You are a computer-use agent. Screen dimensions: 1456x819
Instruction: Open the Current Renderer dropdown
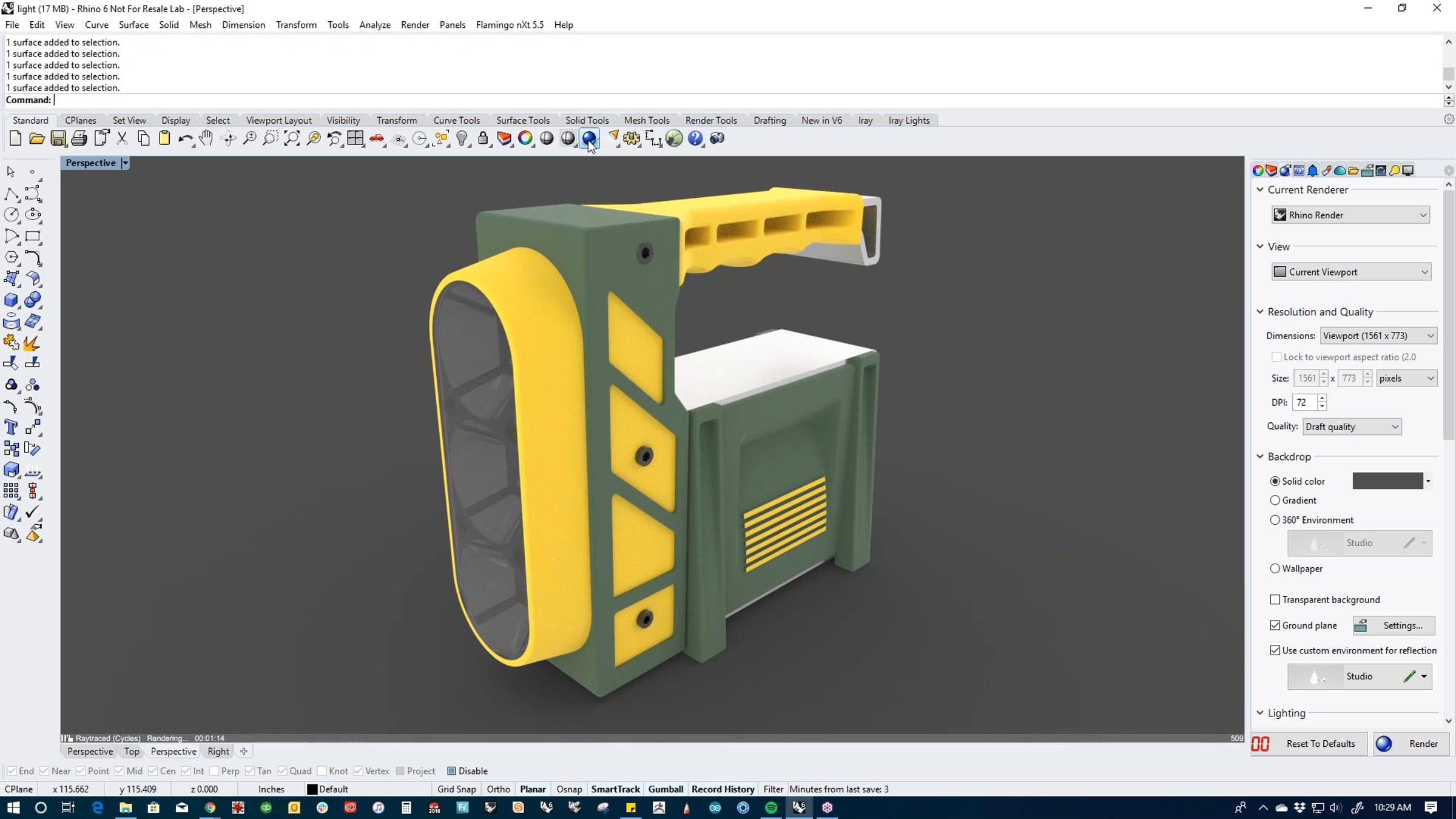(x=1350, y=215)
